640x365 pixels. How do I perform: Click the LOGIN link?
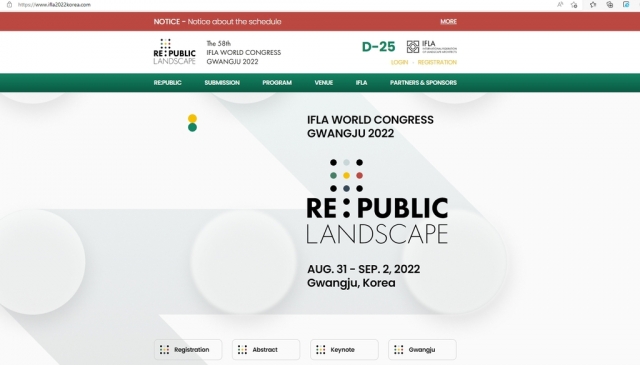(x=399, y=62)
